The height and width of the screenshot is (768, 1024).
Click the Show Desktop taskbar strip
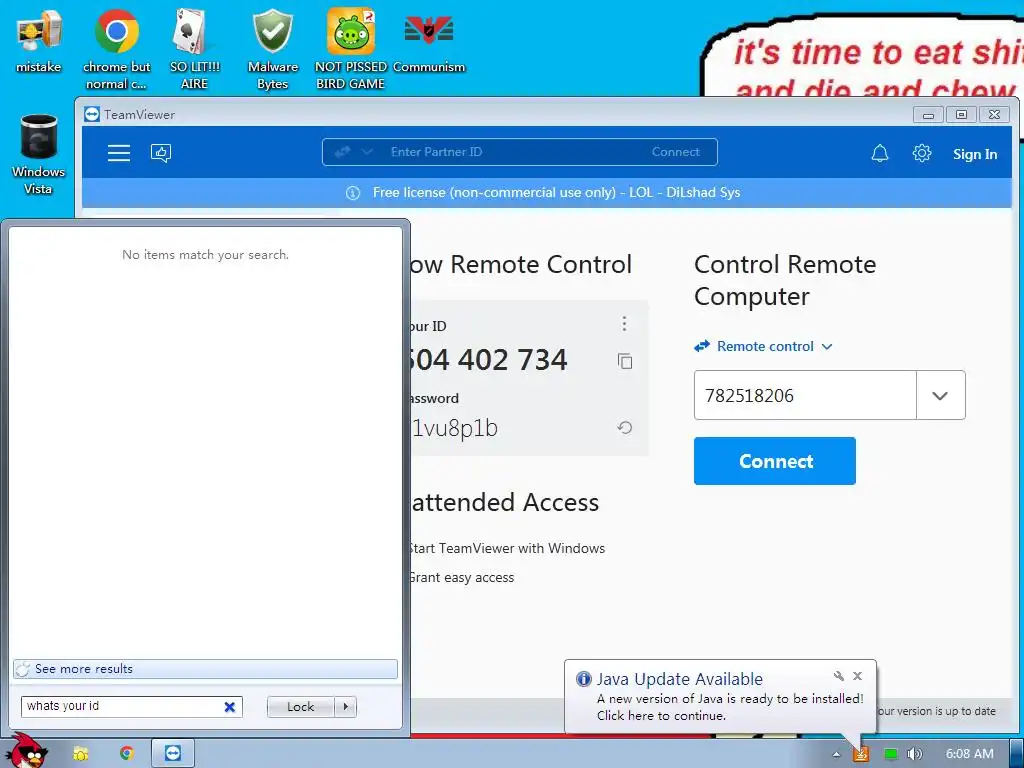point(1017,753)
